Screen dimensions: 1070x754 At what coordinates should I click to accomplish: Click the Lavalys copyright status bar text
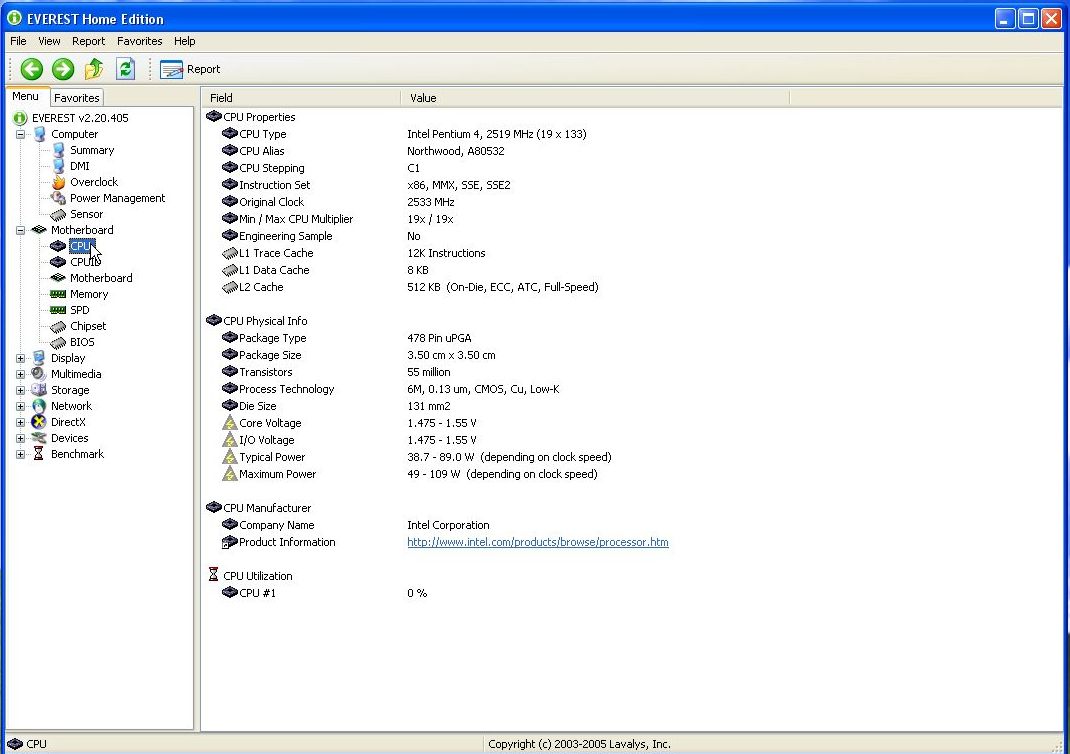coord(579,744)
